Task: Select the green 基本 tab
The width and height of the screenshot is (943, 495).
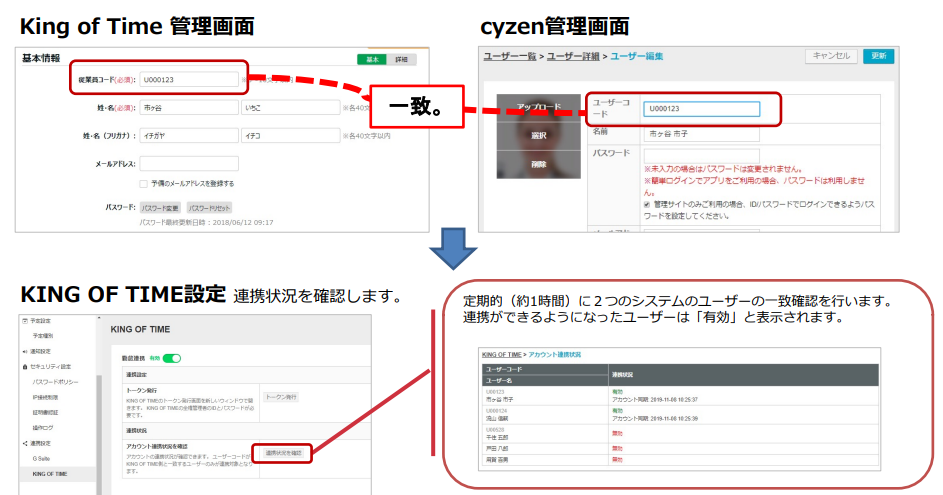Action: (372, 60)
